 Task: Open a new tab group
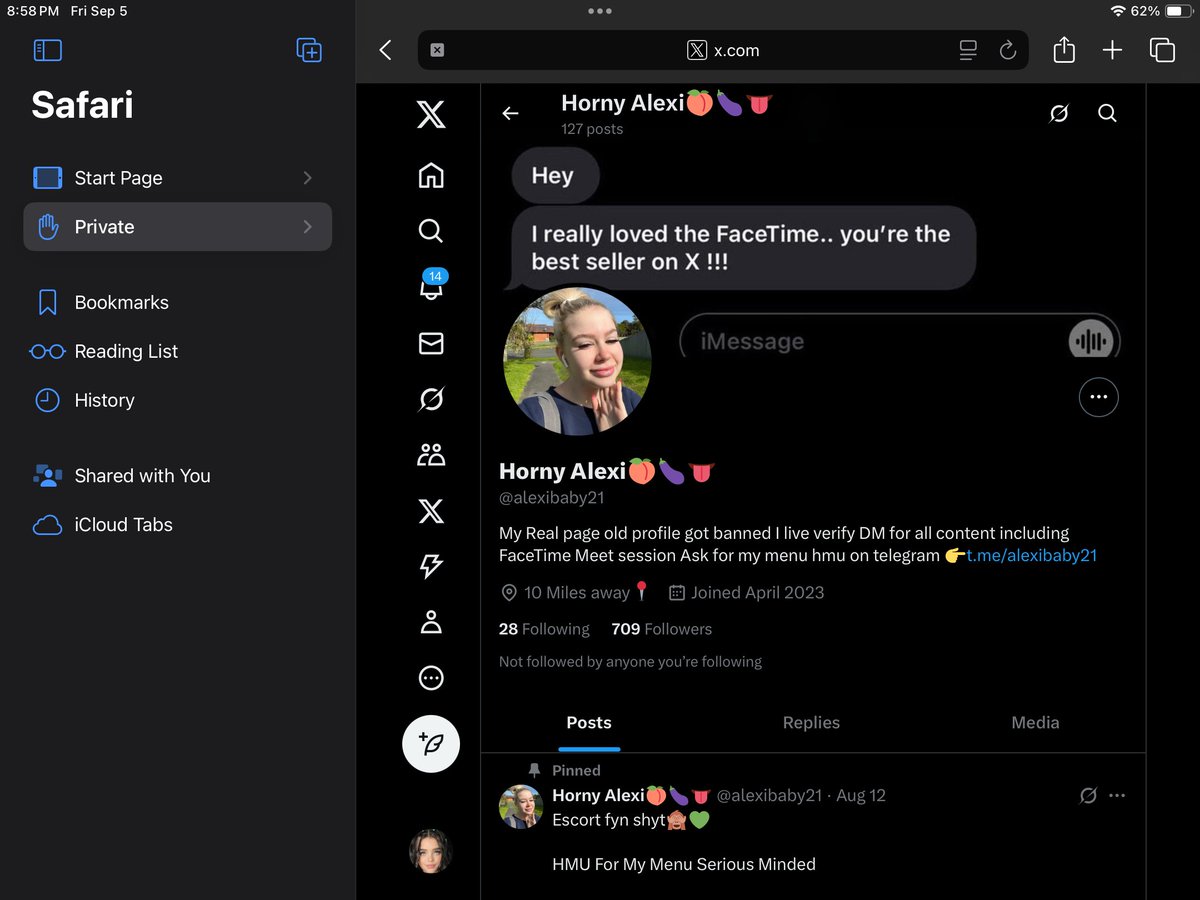309,50
